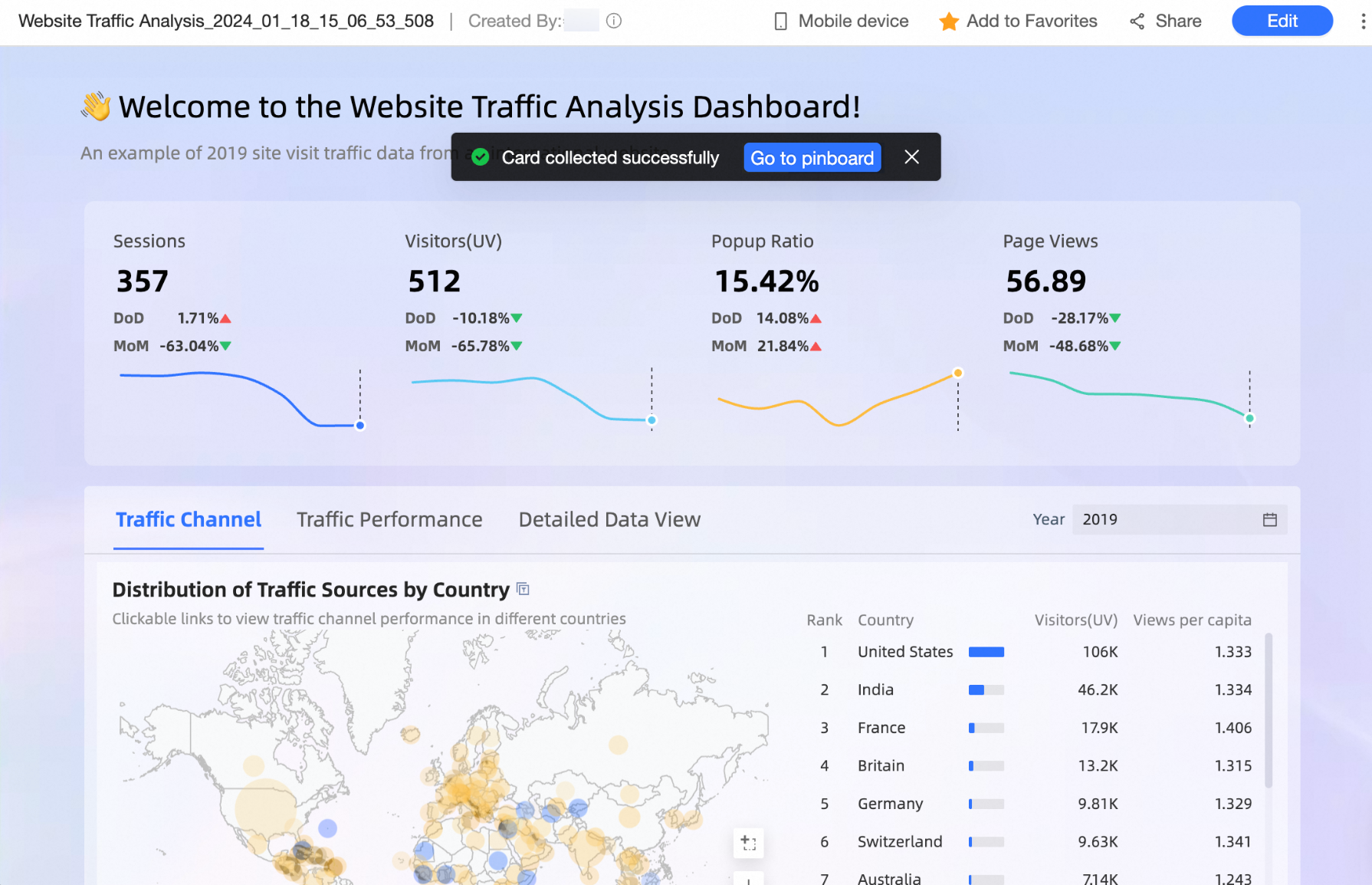The height and width of the screenshot is (885, 1372).
Task: Click the Visitors(UV) value 512
Action: [434, 281]
